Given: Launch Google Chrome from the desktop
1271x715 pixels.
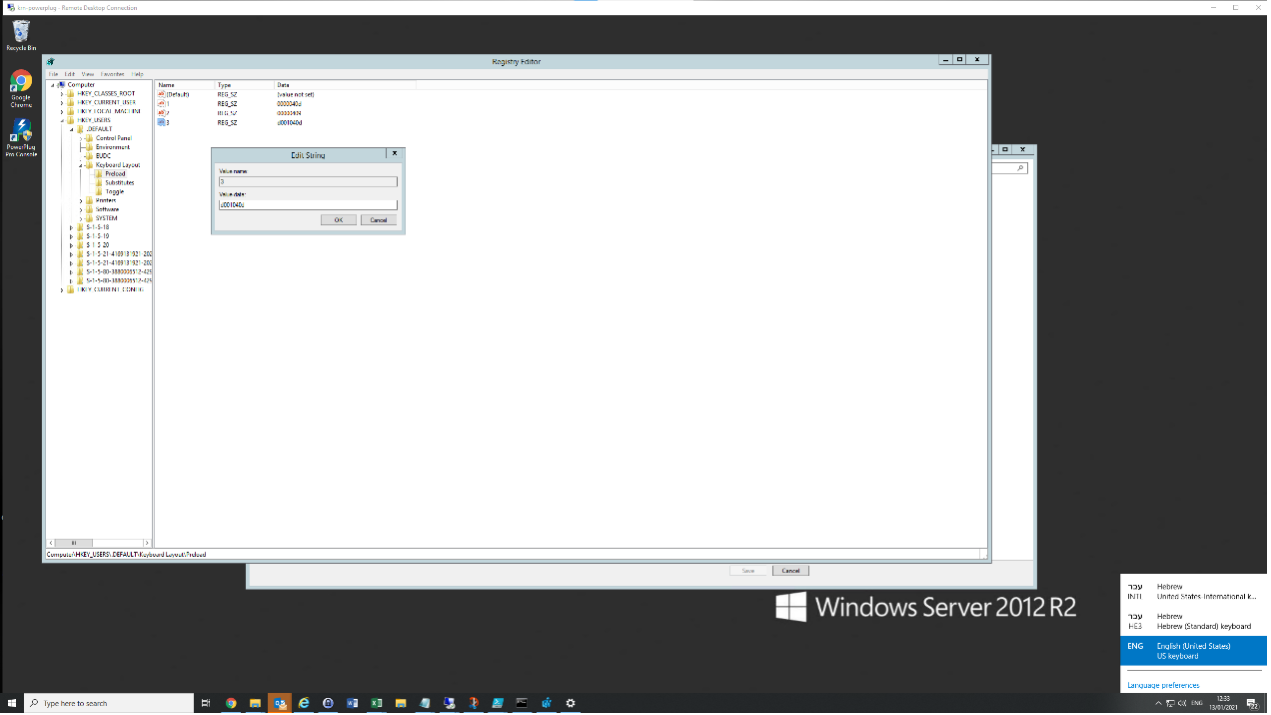Looking at the screenshot, I should (x=21, y=88).
